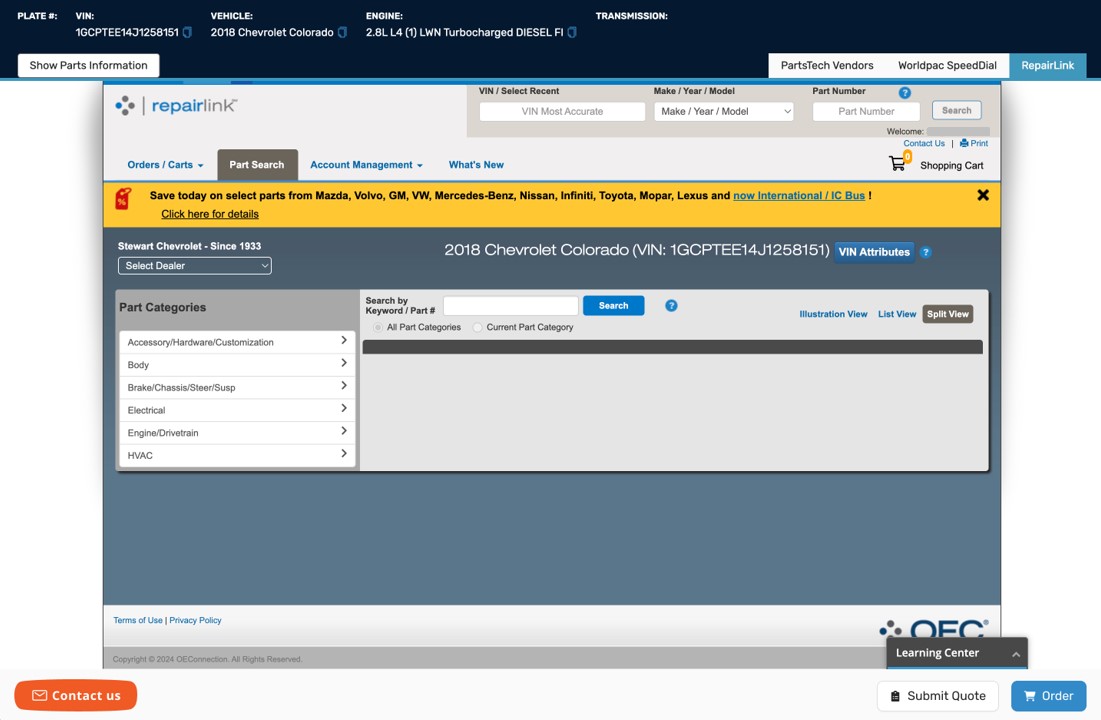Open the shopping cart icon
The height and width of the screenshot is (720, 1101).
click(897, 163)
